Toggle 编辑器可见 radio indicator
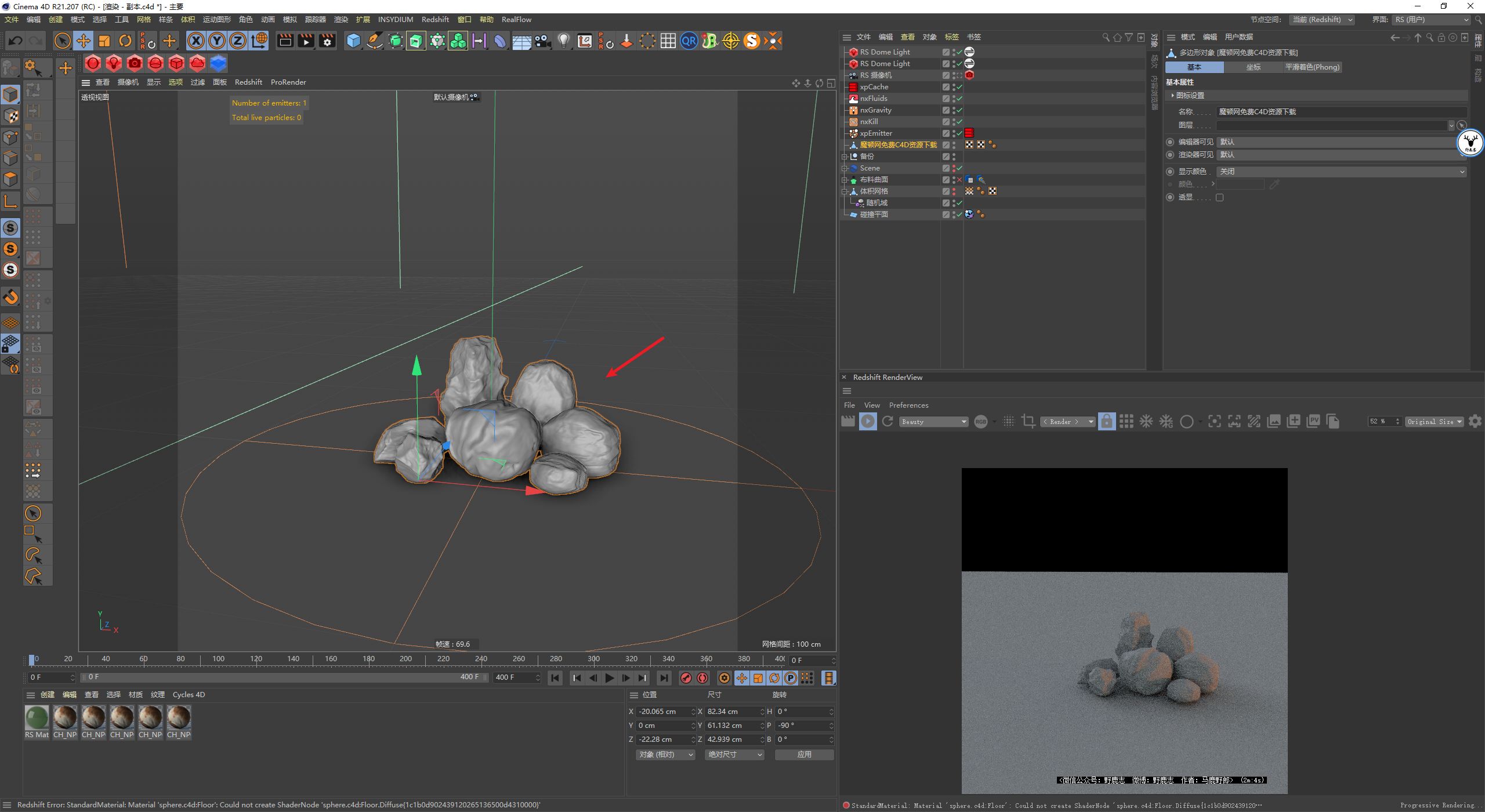Viewport: 1485px width, 812px height. (x=1170, y=142)
